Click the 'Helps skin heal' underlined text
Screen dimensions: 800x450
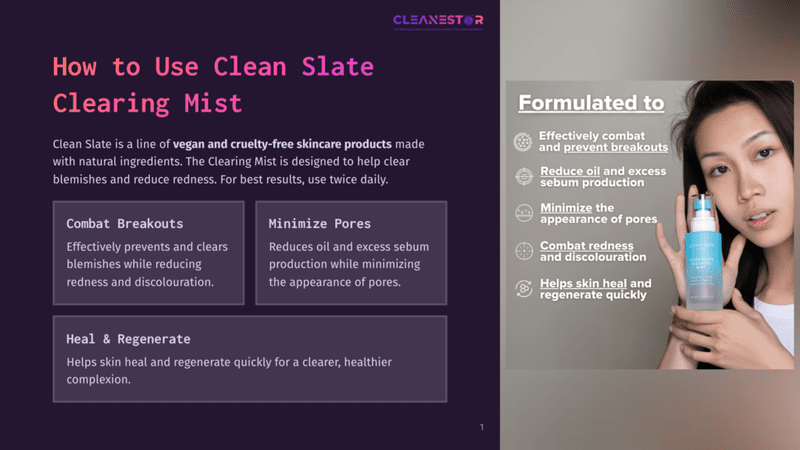(583, 284)
